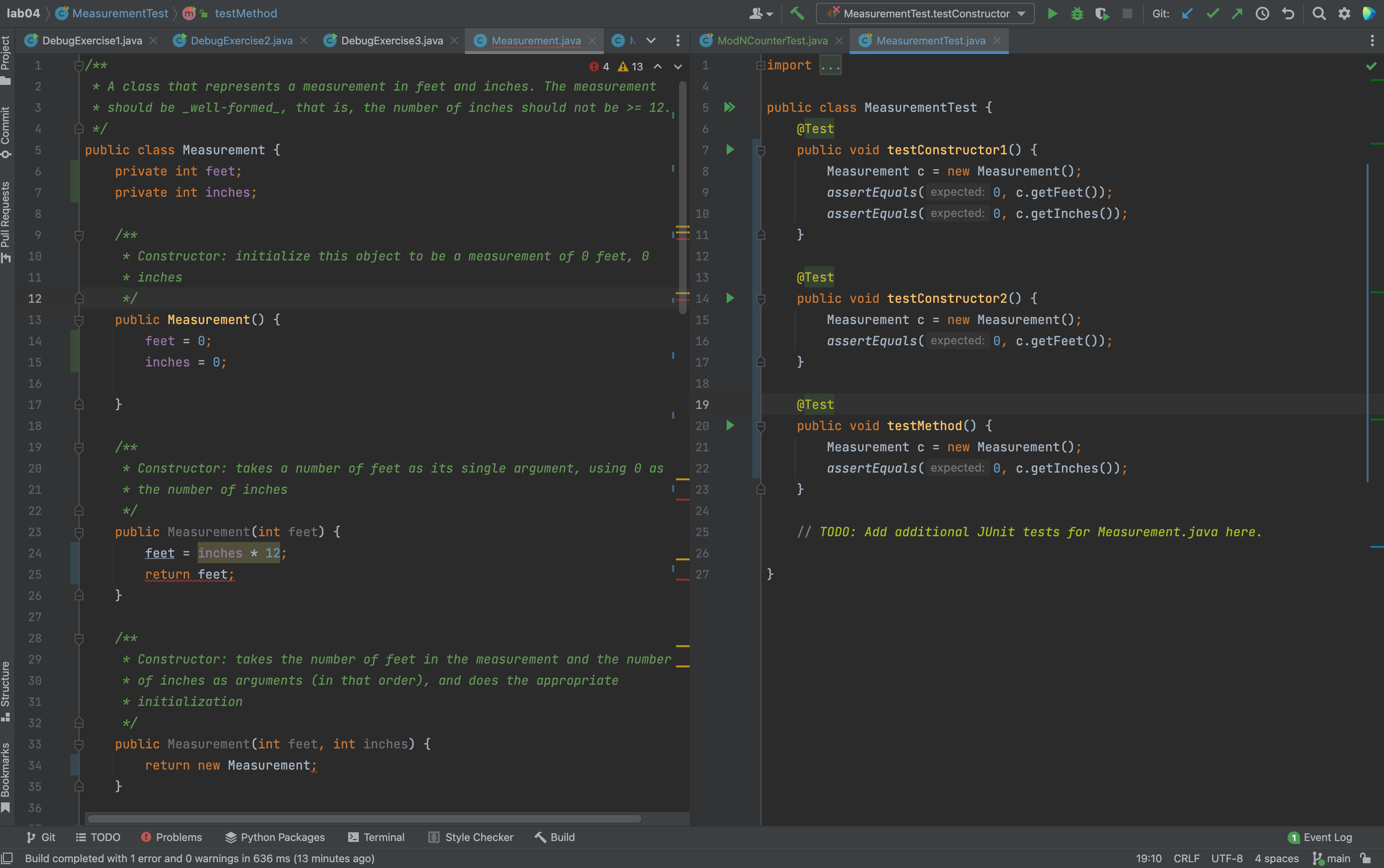Image resolution: width=1384 pixels, height=868 pixels.
Task: Collapse the testMethod code fold marker
Action: (760, 427)
